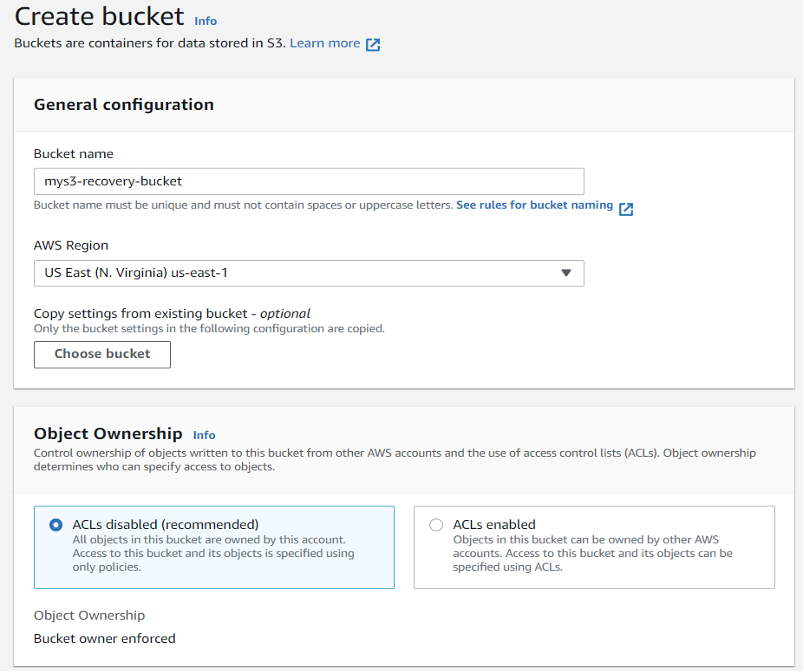Click Info beside the Object Ownership heading
This screenshot has height=672, width=804.
tap(204, 434)
